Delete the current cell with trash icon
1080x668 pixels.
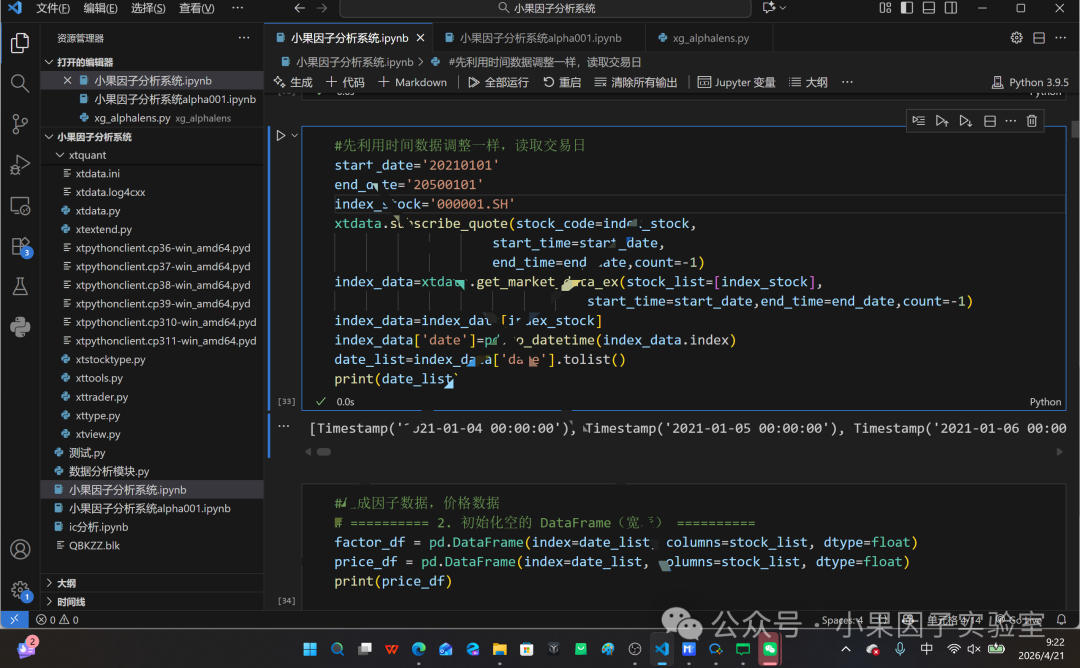1031,121
